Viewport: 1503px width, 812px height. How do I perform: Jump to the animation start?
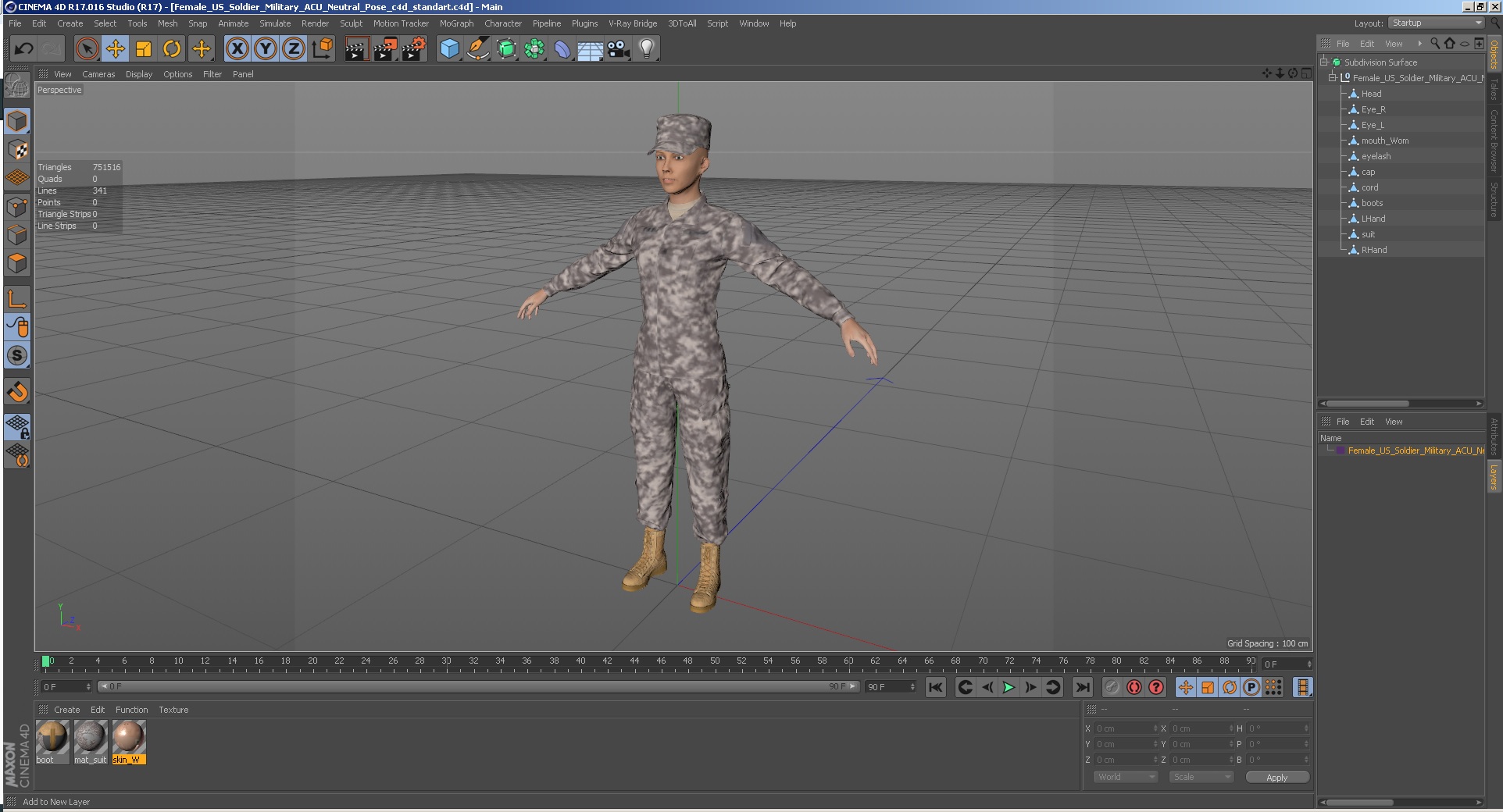[935, 687]
